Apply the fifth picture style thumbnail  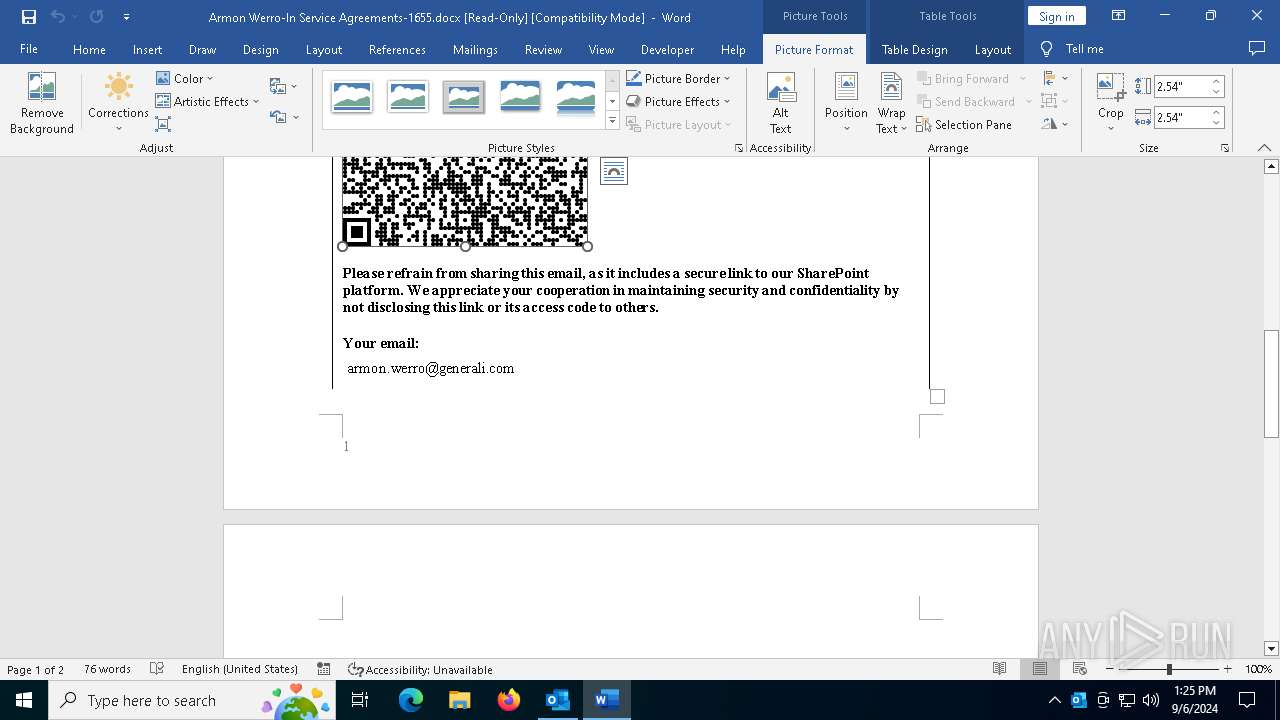[x=576, y=97]
